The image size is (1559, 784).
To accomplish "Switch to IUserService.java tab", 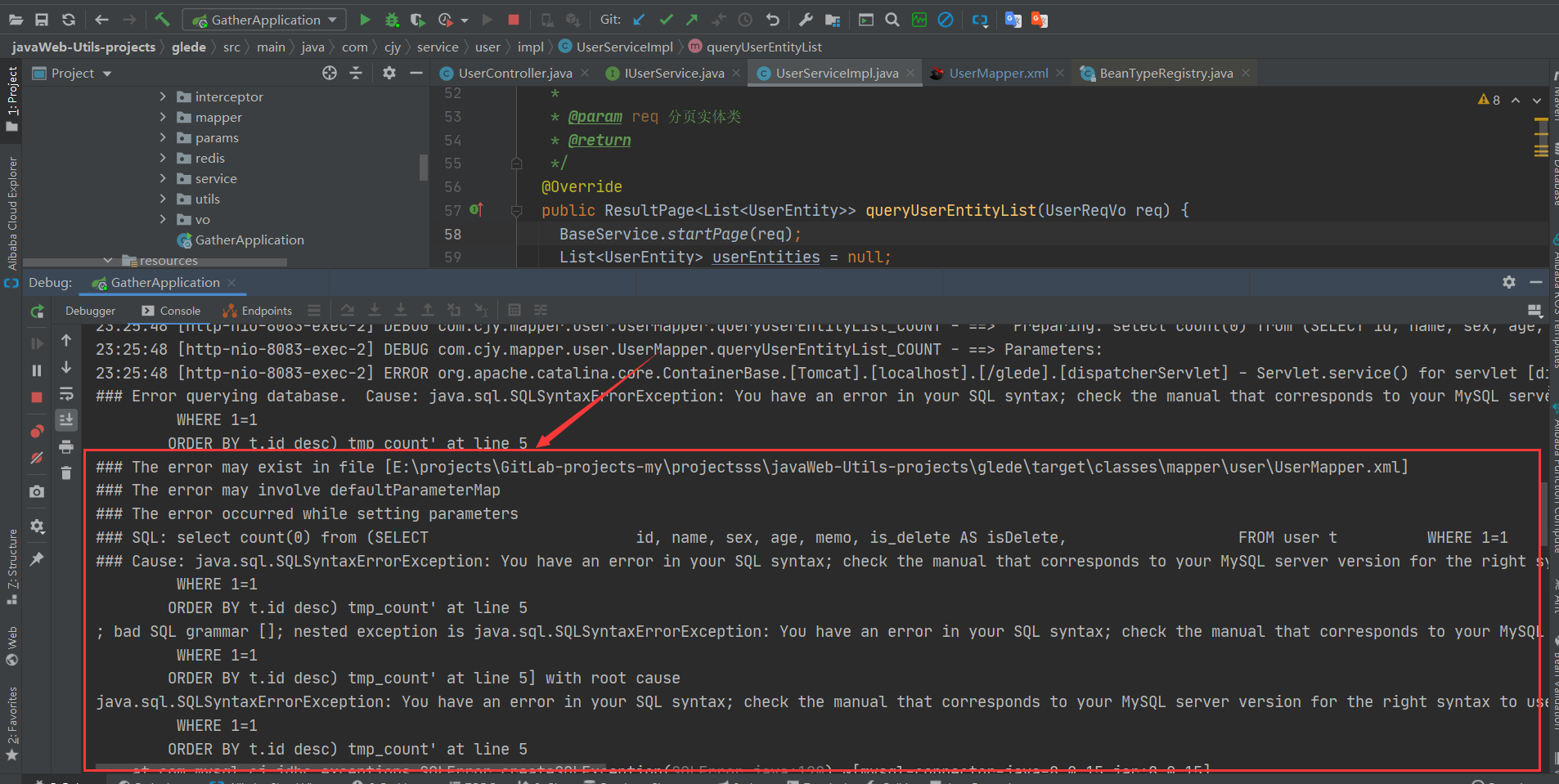I will coord(674,74).
